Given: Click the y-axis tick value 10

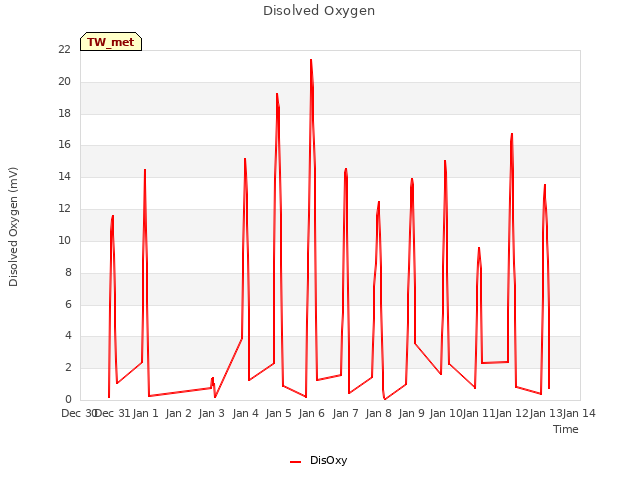Looking at the screenshot, I should point(64,240).
